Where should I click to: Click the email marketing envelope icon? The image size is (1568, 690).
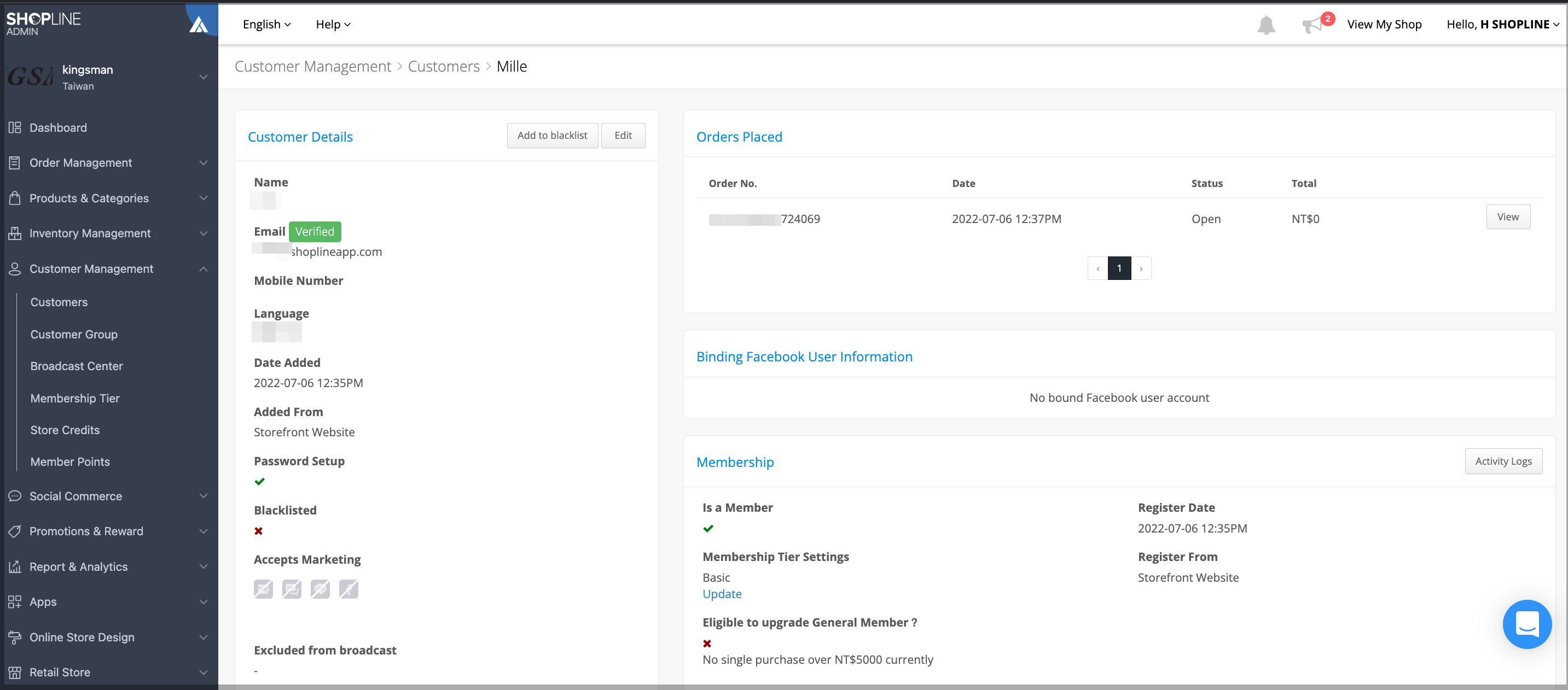264,589
